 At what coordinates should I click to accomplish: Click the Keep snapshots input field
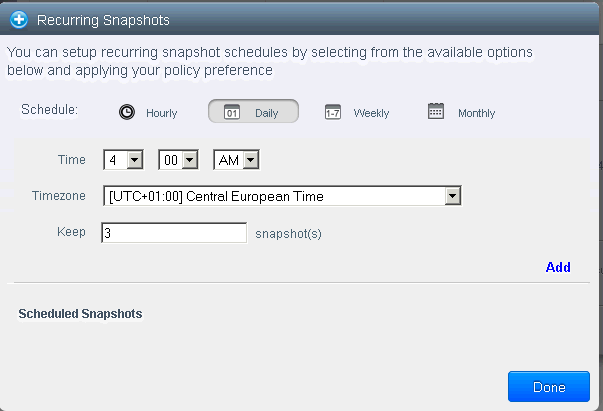(174, 233)
